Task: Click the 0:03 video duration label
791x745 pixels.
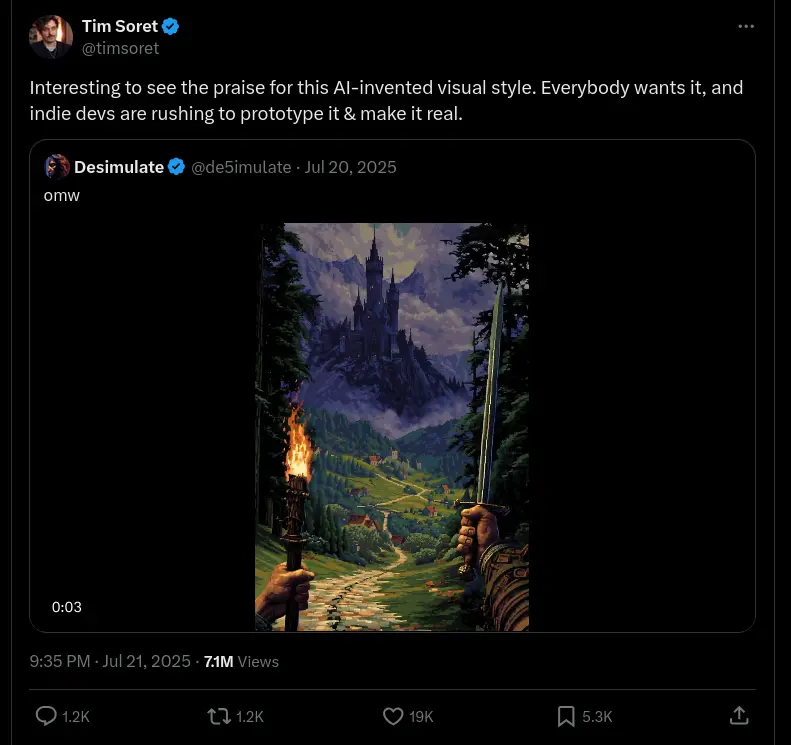Action: (67, 607)
